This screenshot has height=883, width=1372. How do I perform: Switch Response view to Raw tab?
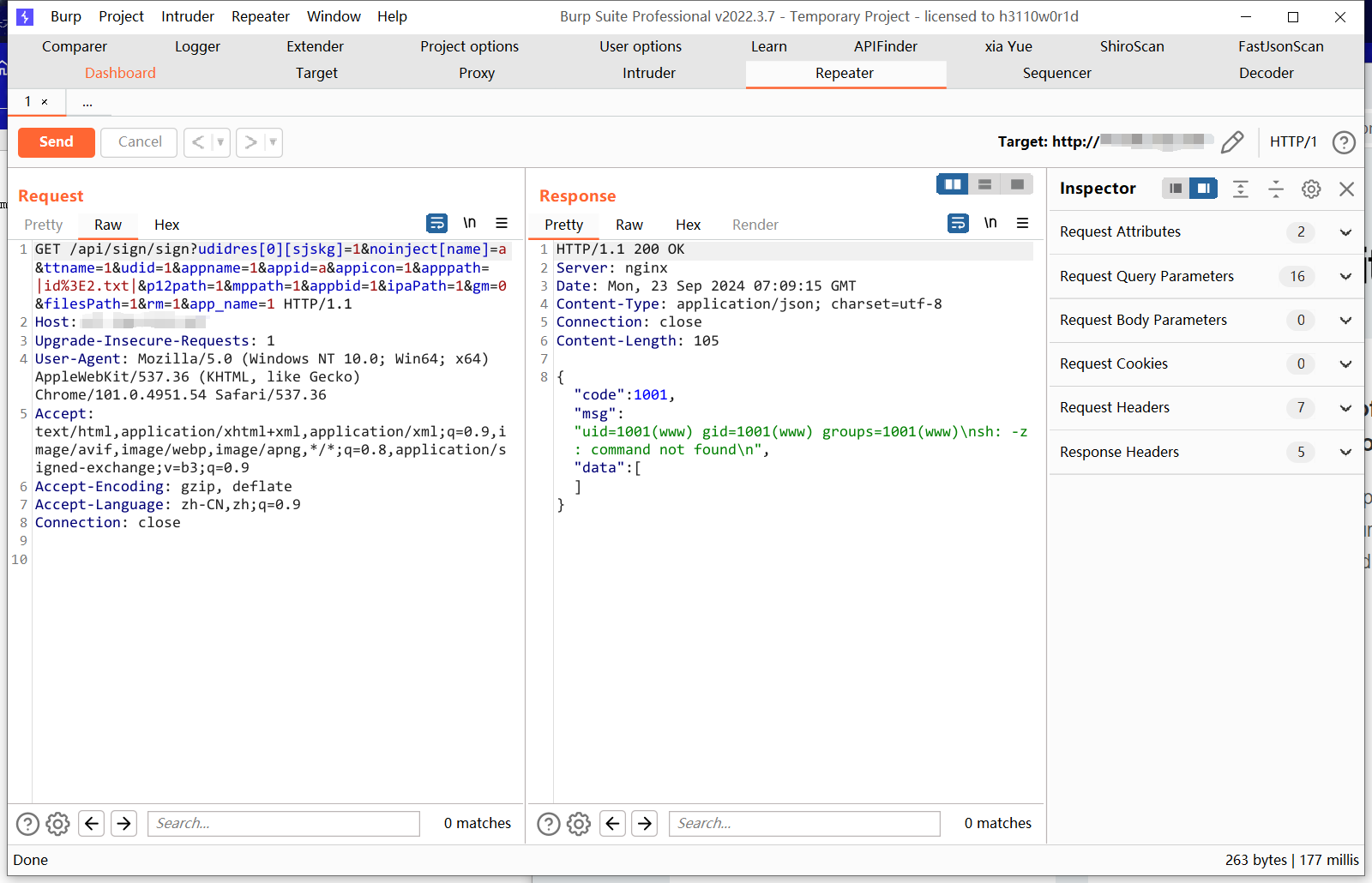629,225
